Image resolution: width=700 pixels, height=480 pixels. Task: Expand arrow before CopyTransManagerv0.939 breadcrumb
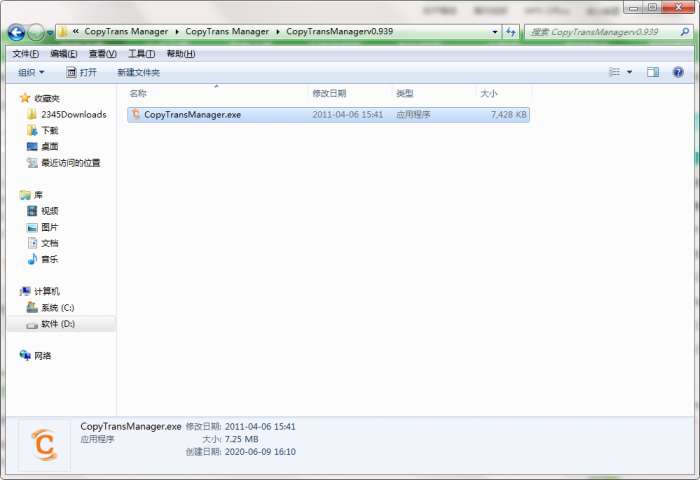[278, 32]
